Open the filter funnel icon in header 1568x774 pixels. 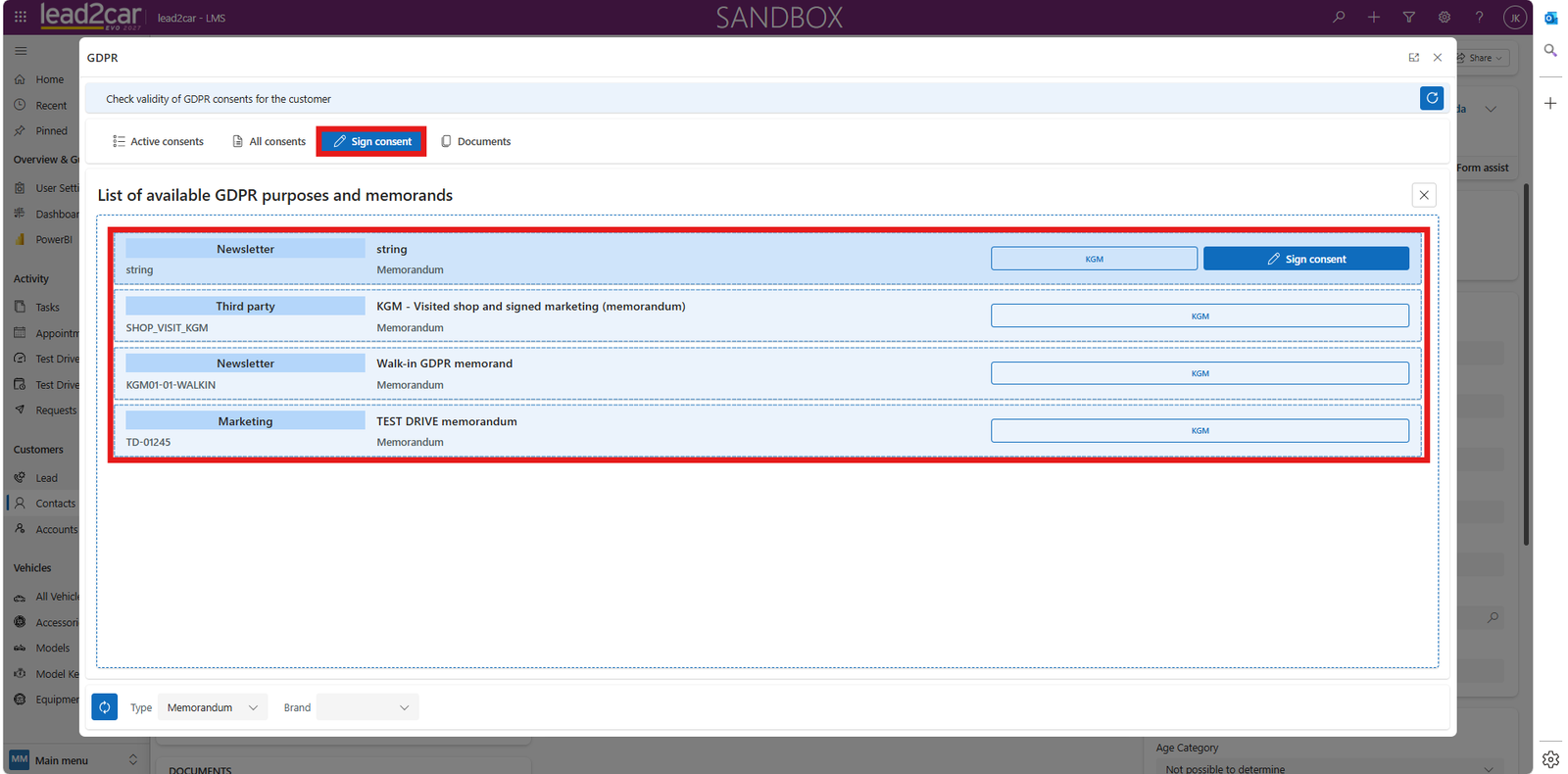coord(1409,17)
